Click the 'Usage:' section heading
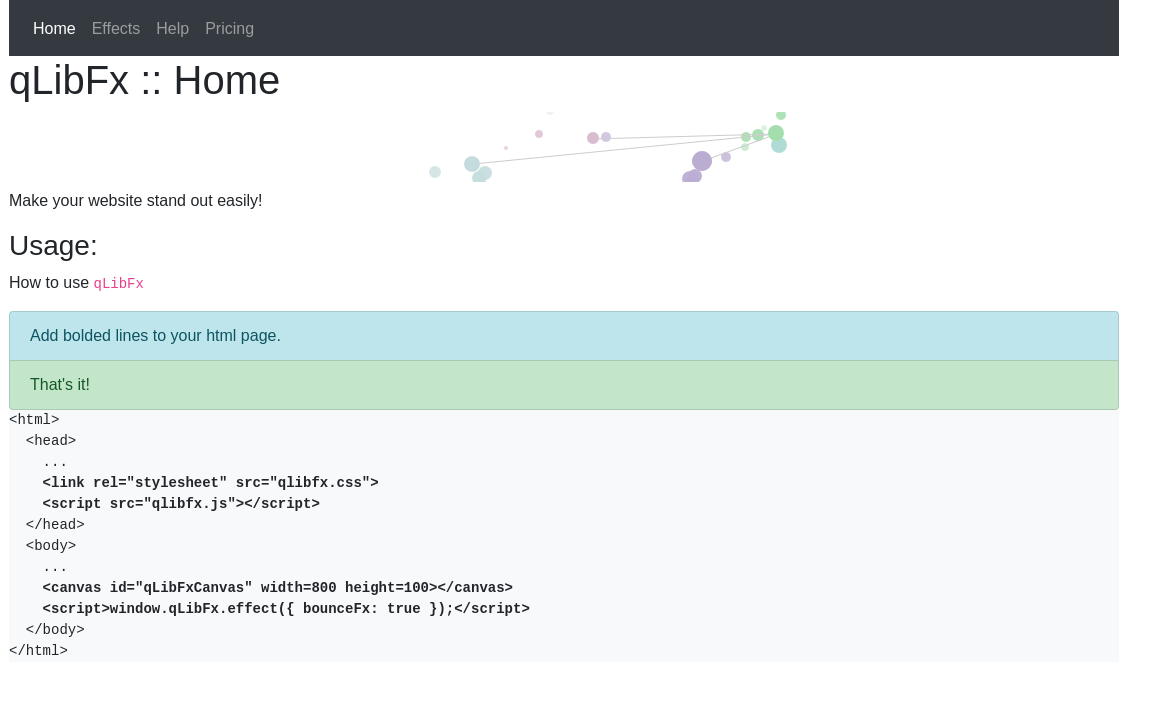The image size is (1157, 715). [53, 245]
